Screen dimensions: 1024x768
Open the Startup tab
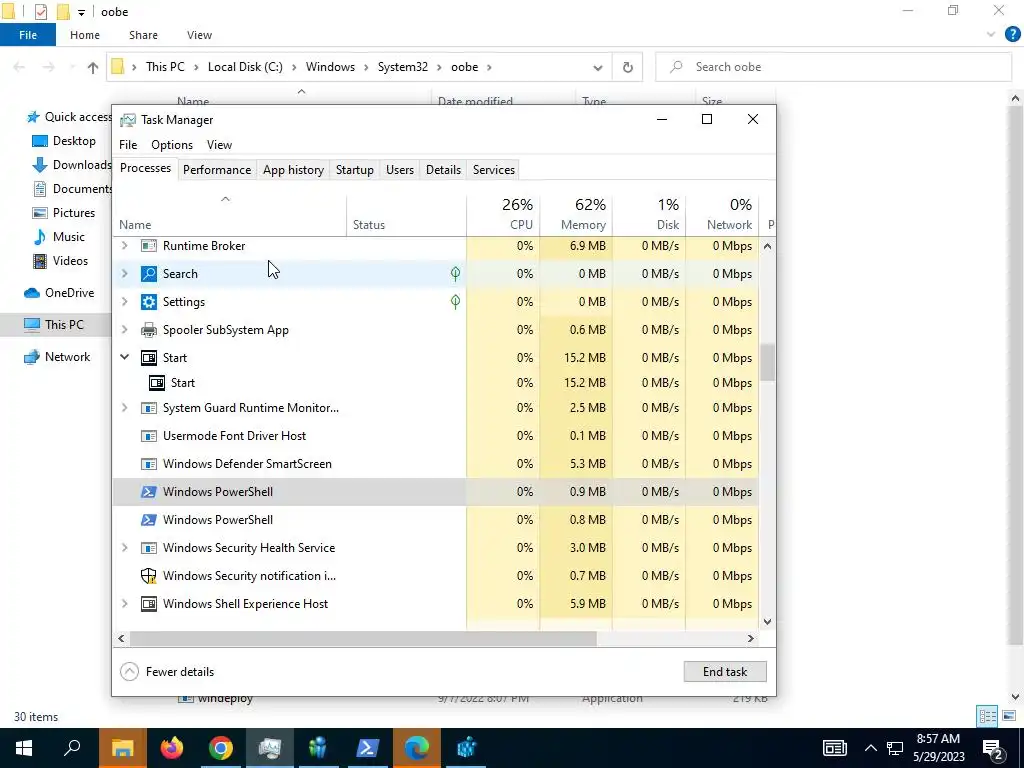[x=355, y=170]
